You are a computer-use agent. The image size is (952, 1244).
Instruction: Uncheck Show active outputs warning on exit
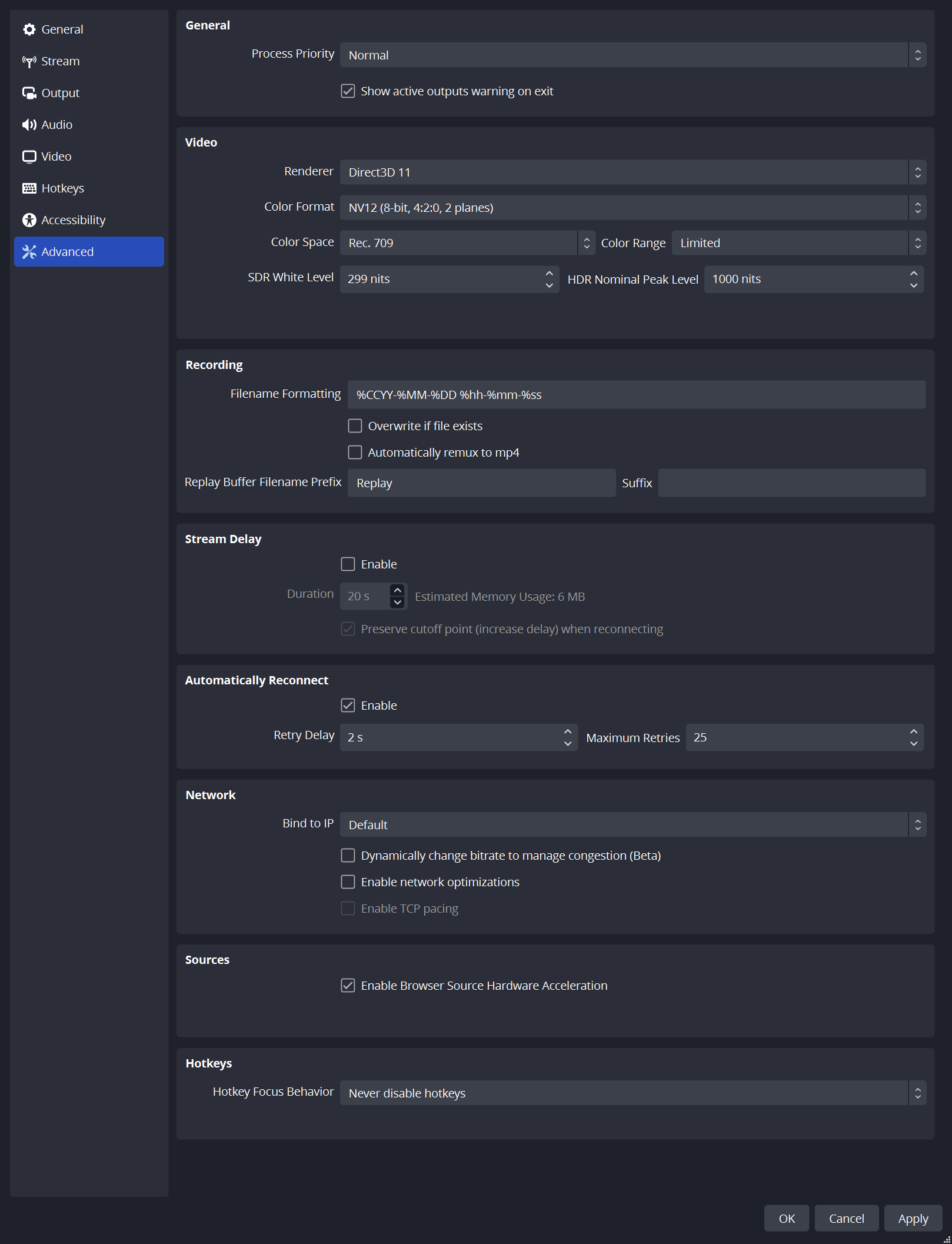348,91
